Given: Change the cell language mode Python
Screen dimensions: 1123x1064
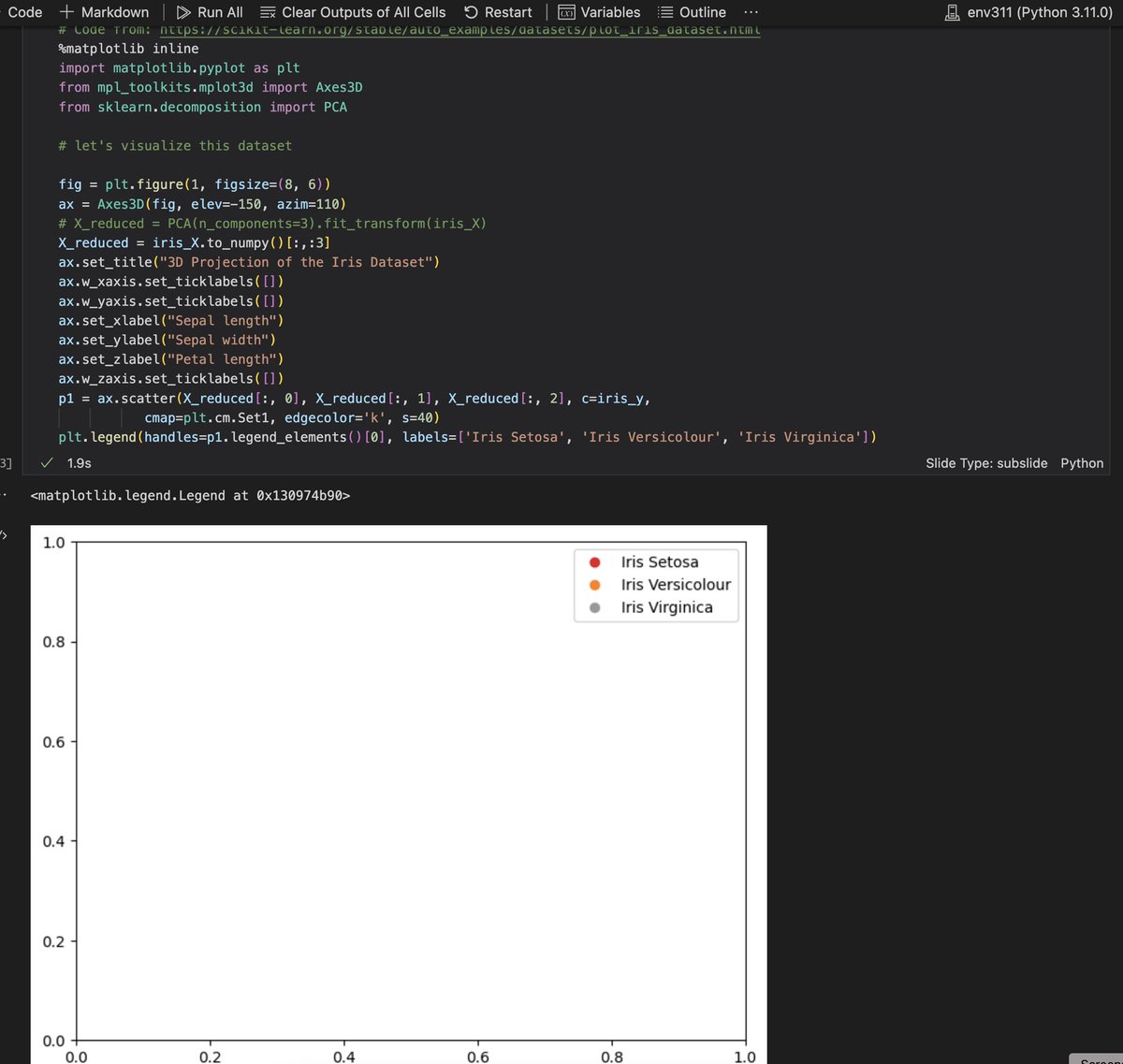Looking at the screenshot, I should (x=1082, y=463).
